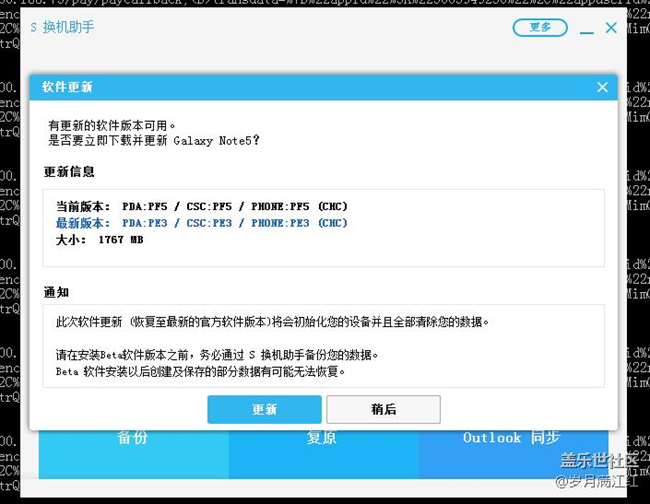650x504 pixels.
Task: Minimize the S 换机助手 window
Action: tap(585, 28)
